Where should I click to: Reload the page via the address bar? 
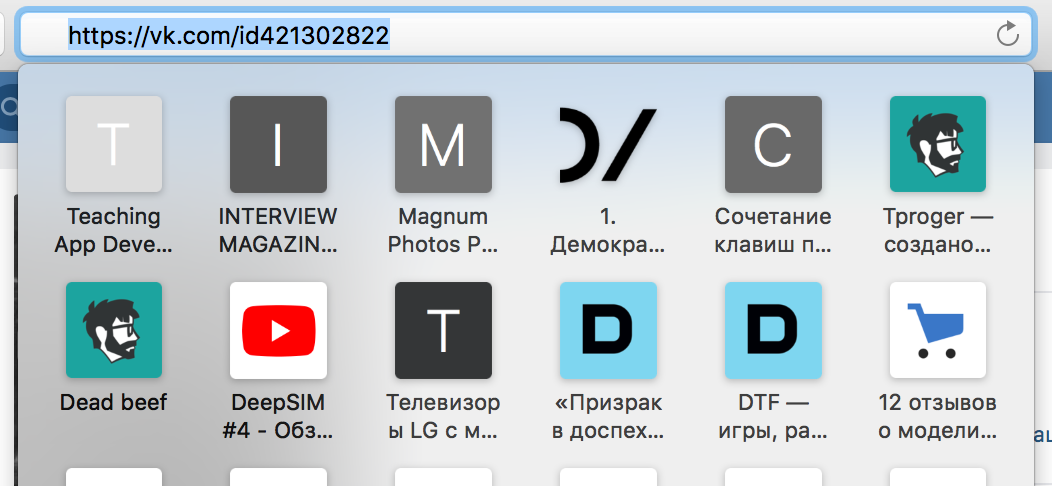click(x=1008, y=34)
